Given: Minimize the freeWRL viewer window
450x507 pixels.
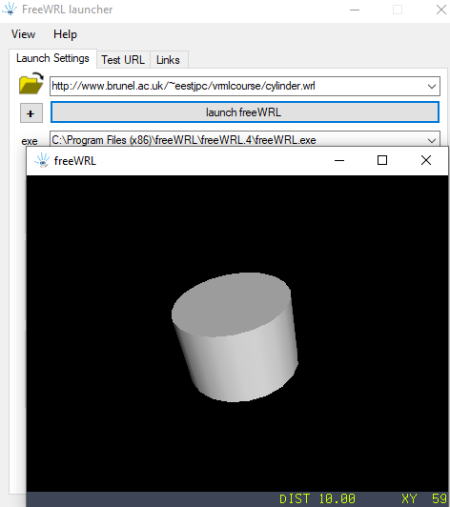Looking at the screenshot, I should [339, 160].
